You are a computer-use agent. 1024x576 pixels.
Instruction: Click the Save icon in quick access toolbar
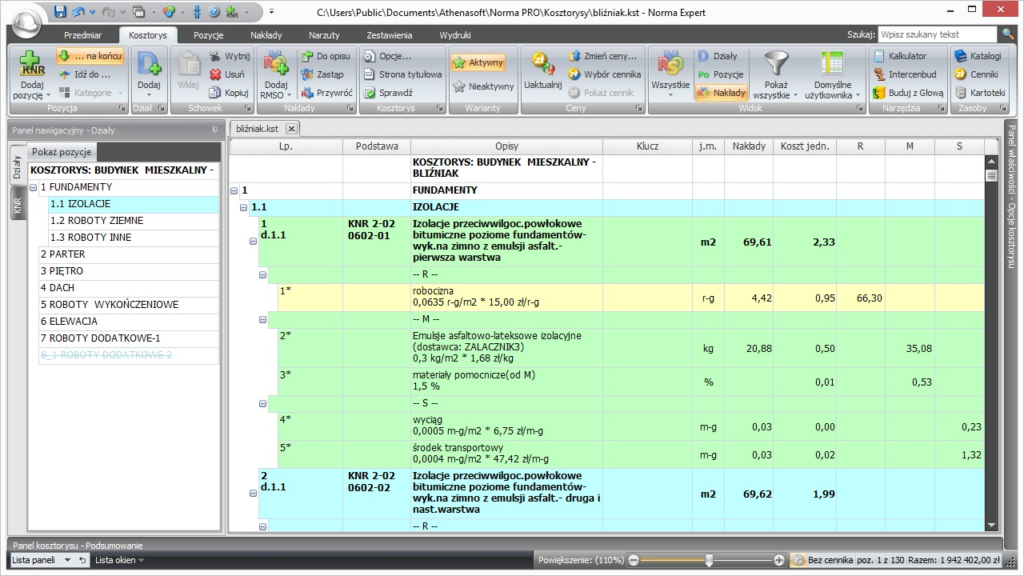pyautogui.click(x=60, y=12)
